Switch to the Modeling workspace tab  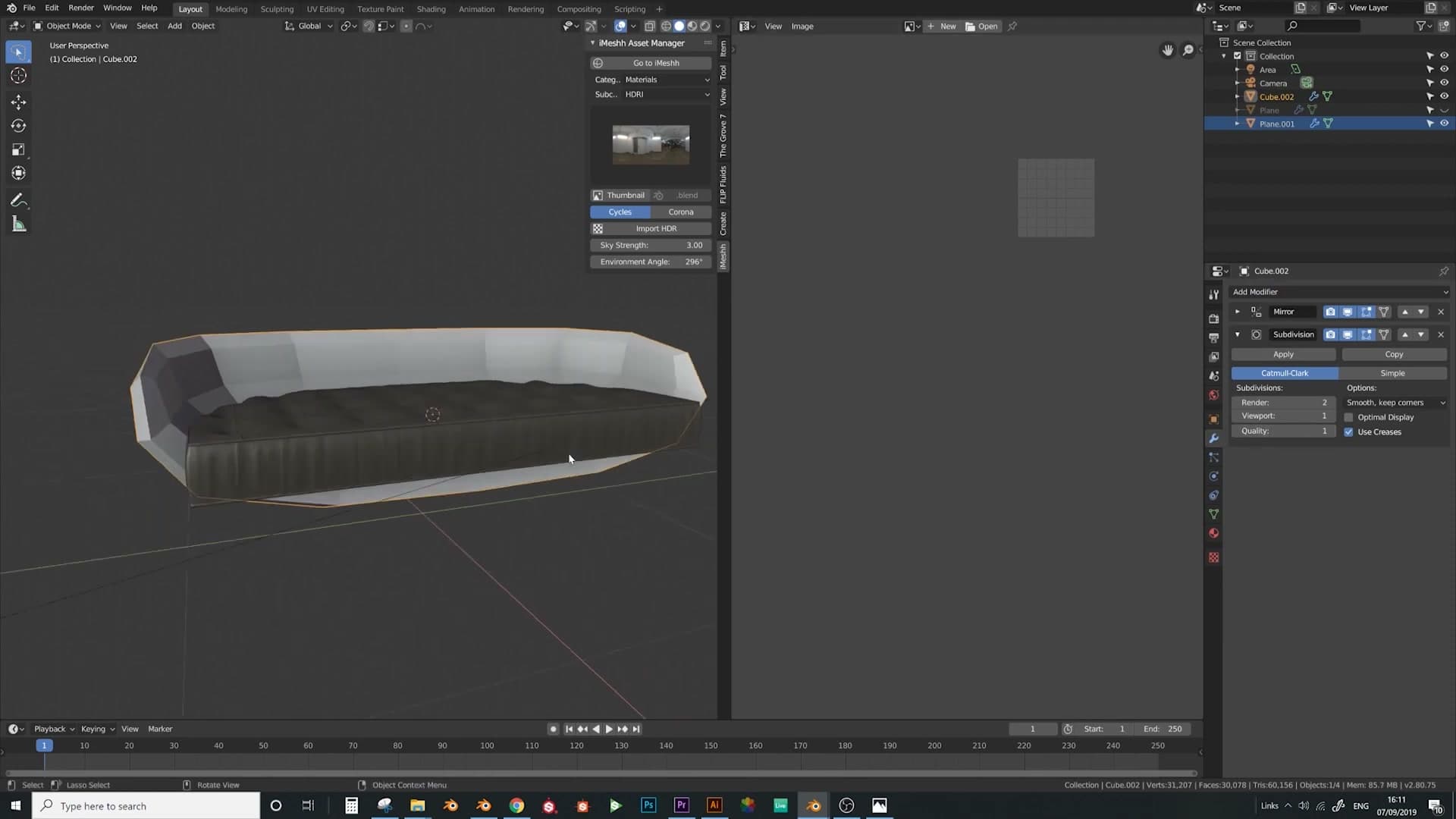tap(231, 9)
